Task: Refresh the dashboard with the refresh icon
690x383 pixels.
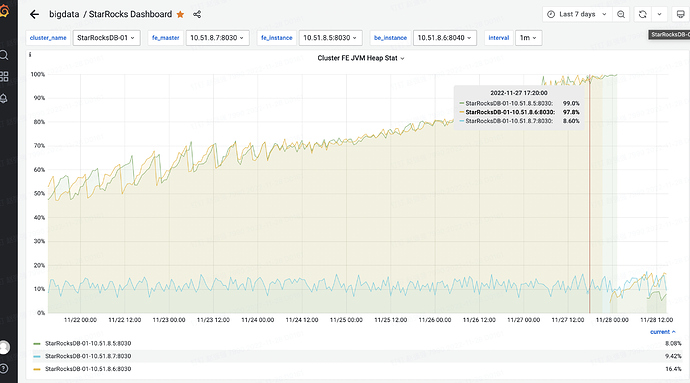Action: (x=642, y=15)
